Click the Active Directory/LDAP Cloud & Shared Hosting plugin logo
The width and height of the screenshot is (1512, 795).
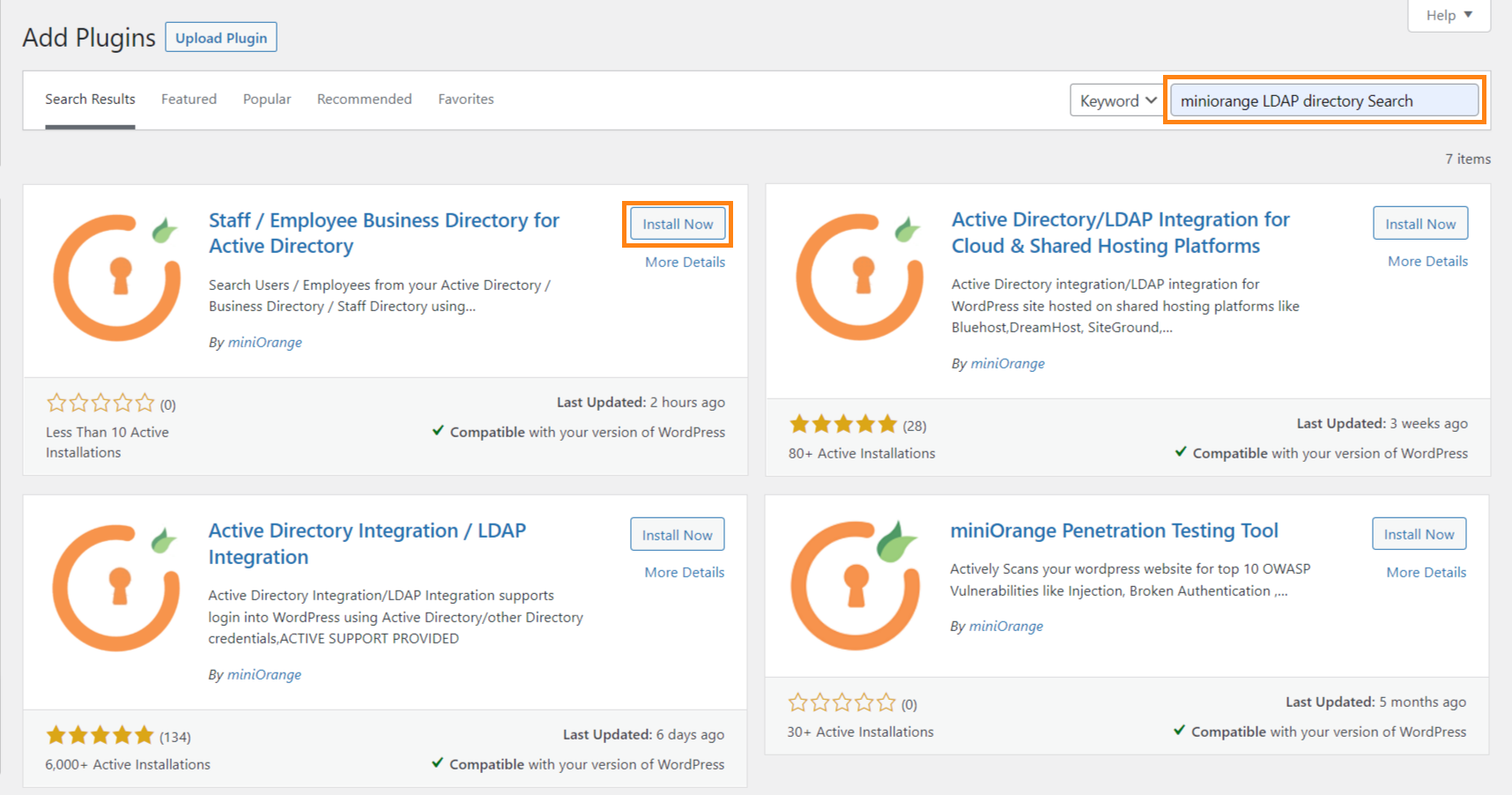(x=859, y=277)
